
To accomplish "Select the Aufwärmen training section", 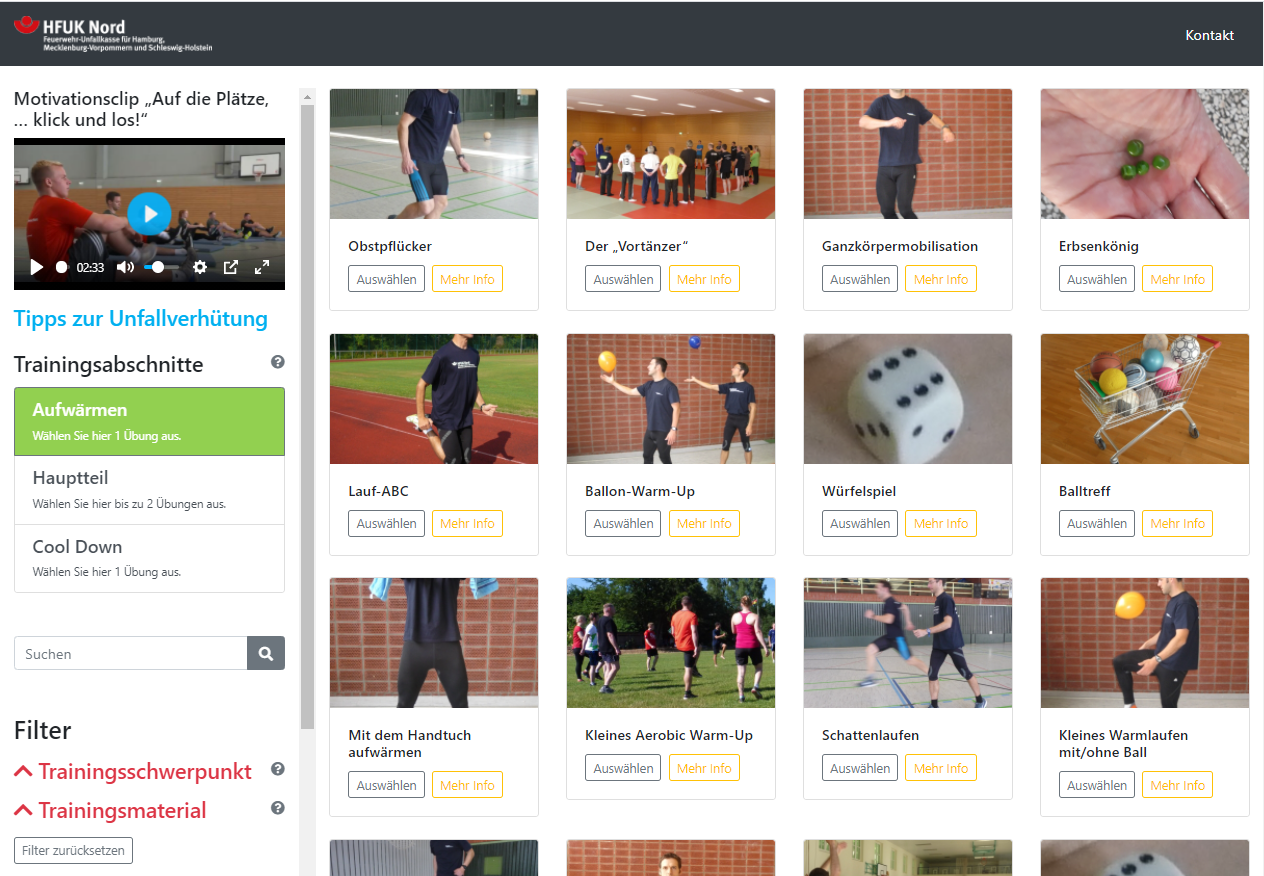I will coord(149,422).
